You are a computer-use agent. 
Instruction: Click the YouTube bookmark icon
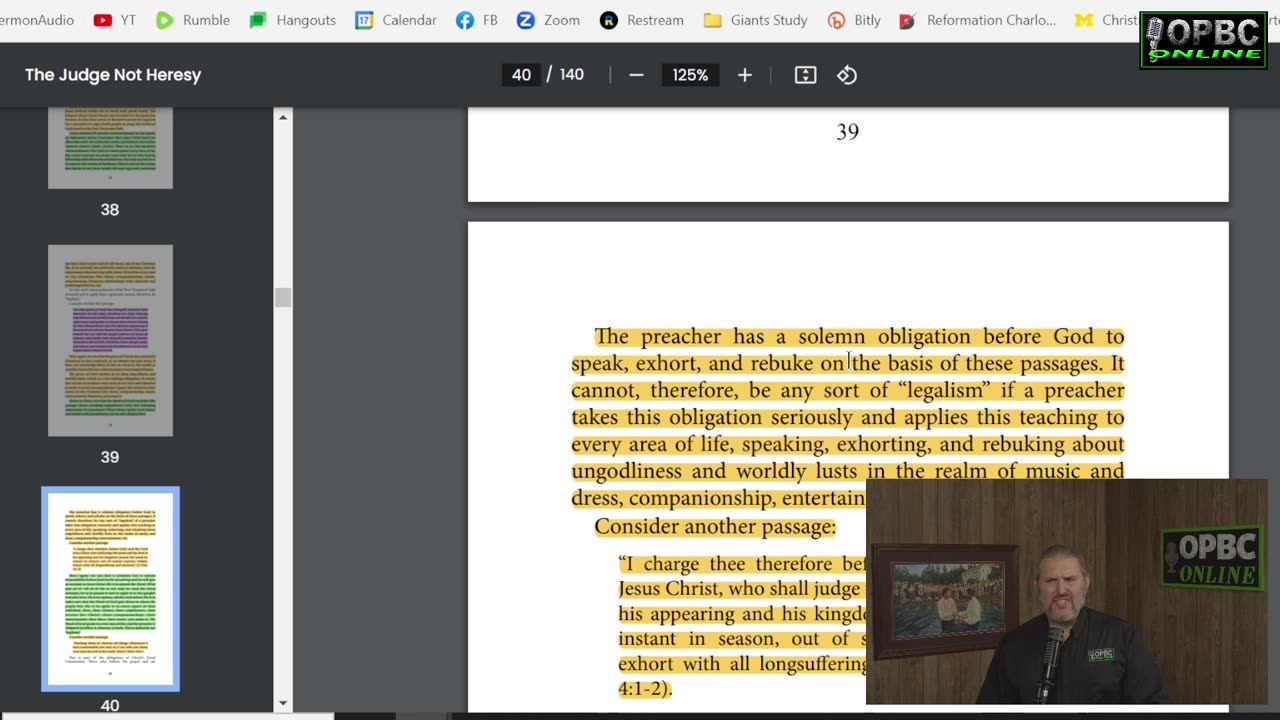(102, 20)
